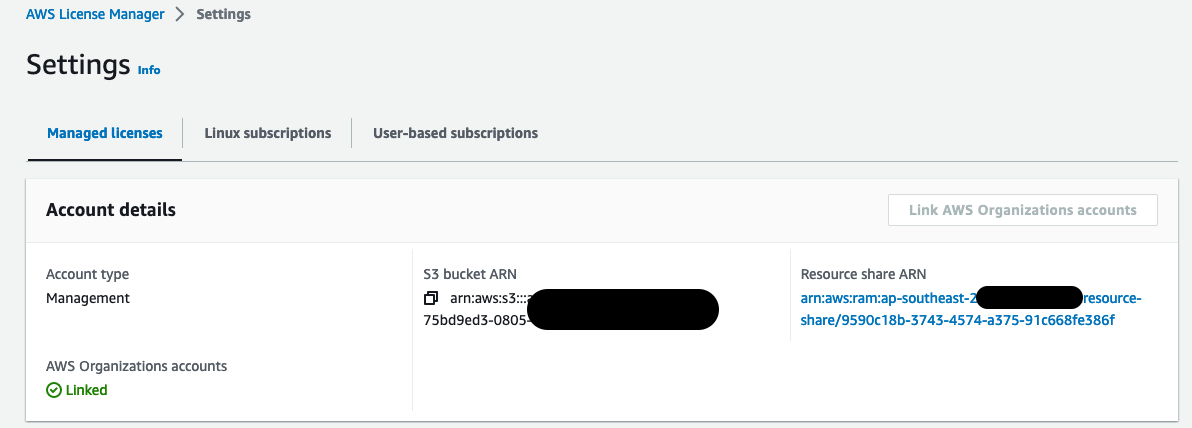1192x428 pixels.
Task: Click the Account type label
Action: pyautogui.click(x=88, y=274)
